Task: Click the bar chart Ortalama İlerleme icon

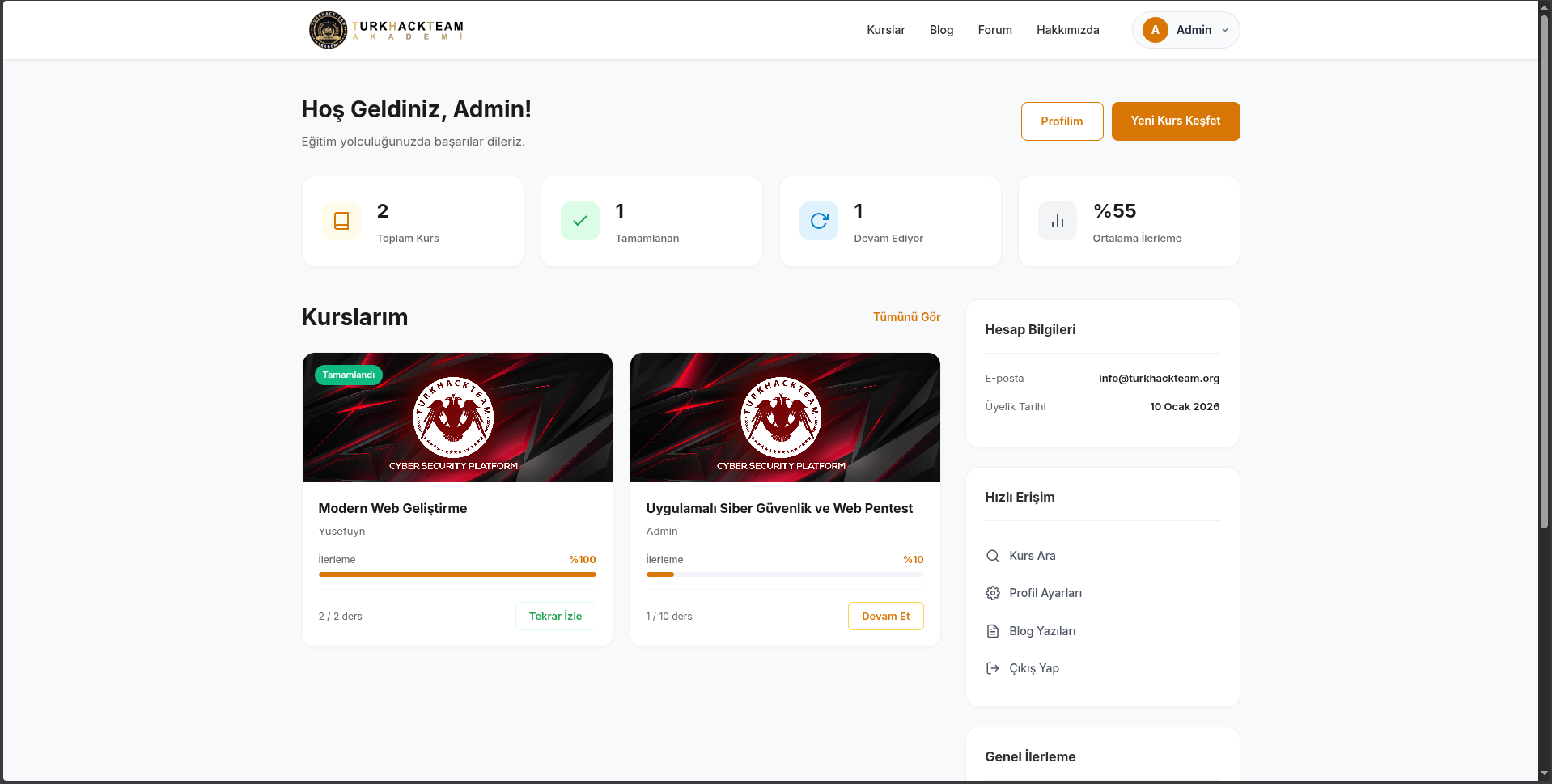Action: pyautogui.click(x=1058, y=221)
